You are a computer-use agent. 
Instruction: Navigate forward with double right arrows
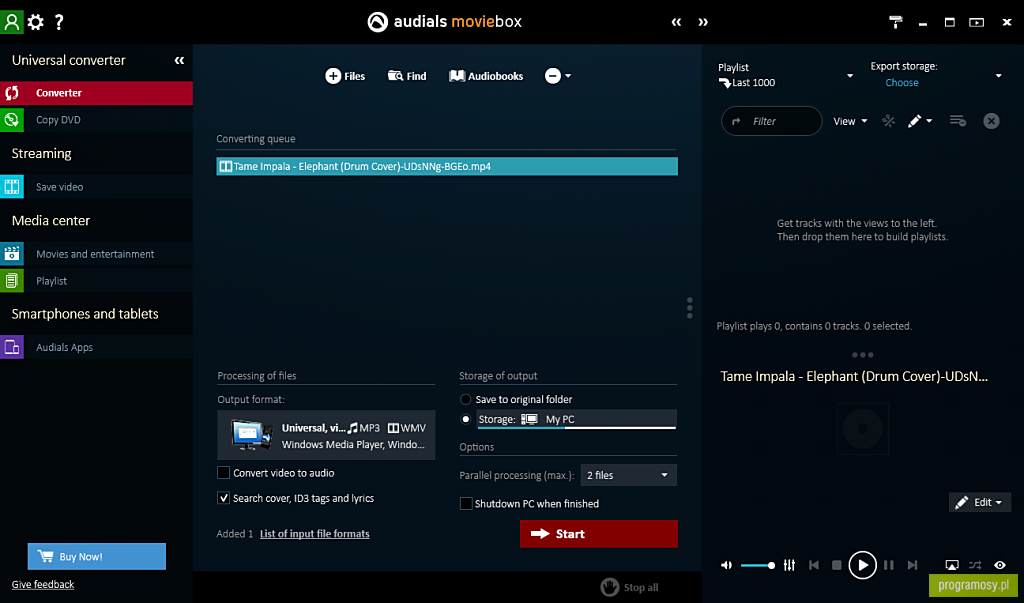(x=703, y=22)
